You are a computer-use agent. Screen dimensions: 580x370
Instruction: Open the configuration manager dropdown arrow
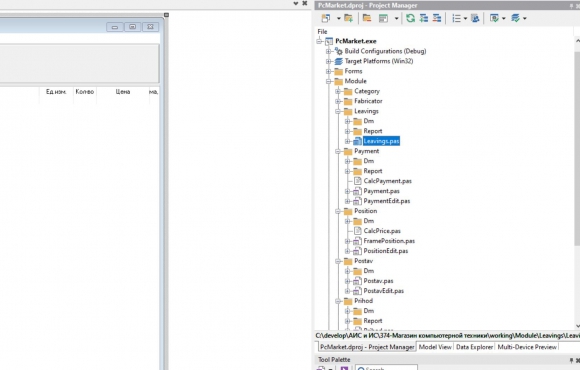[503, 18]
